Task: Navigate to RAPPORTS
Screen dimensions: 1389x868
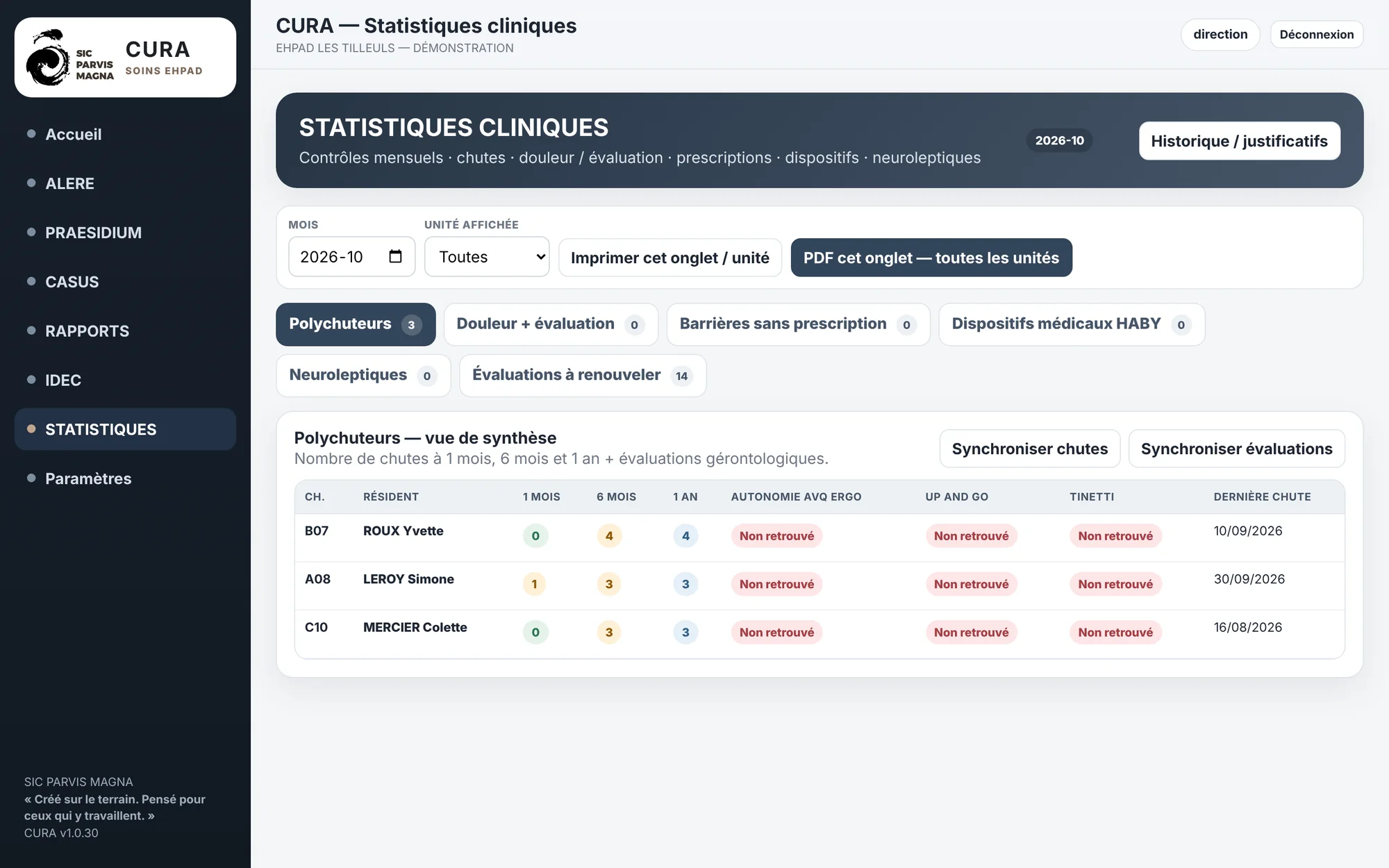Action: pyautogui.click(x=125, y=331)
